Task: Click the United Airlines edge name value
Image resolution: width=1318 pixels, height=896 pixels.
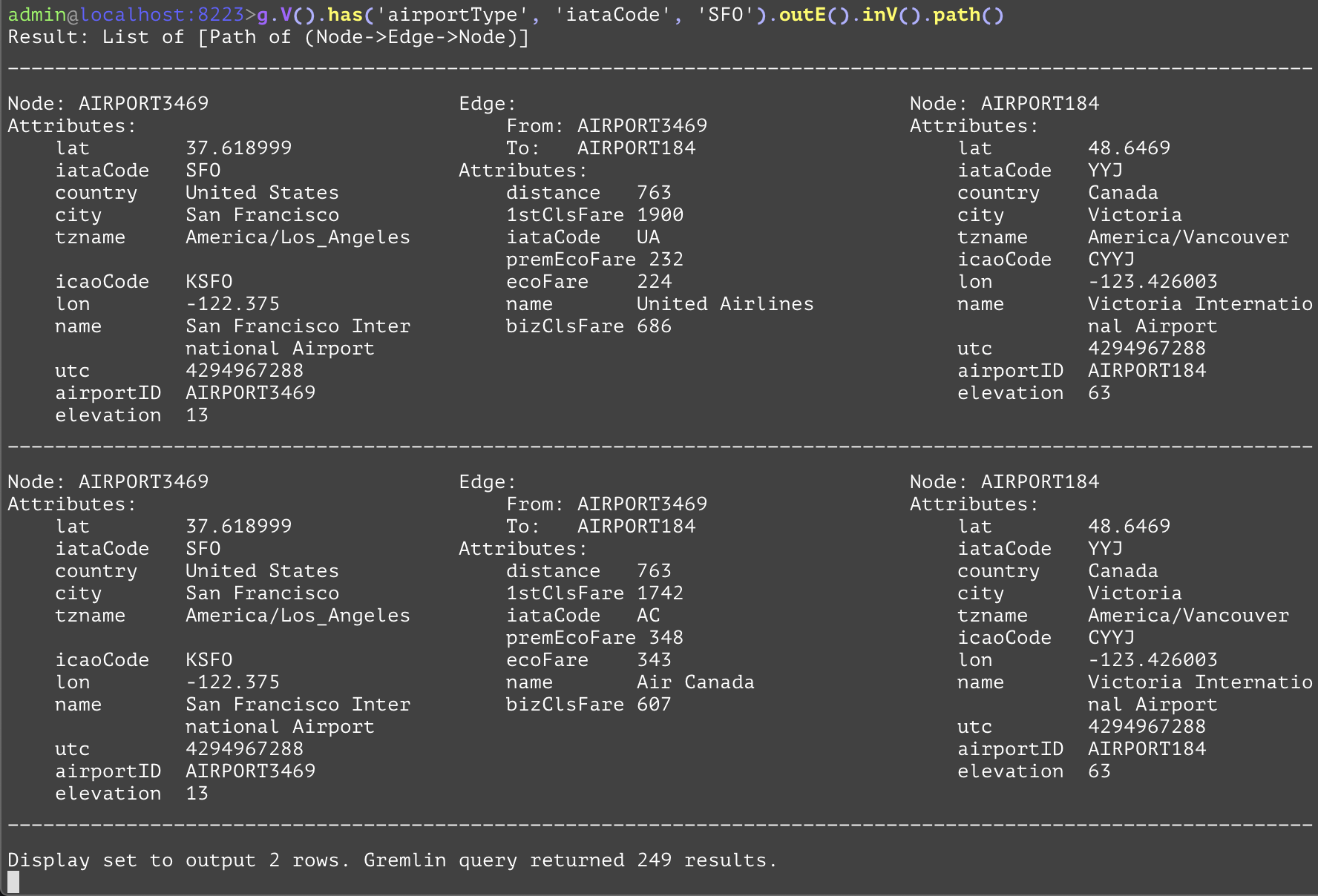Action: [725, 304]
